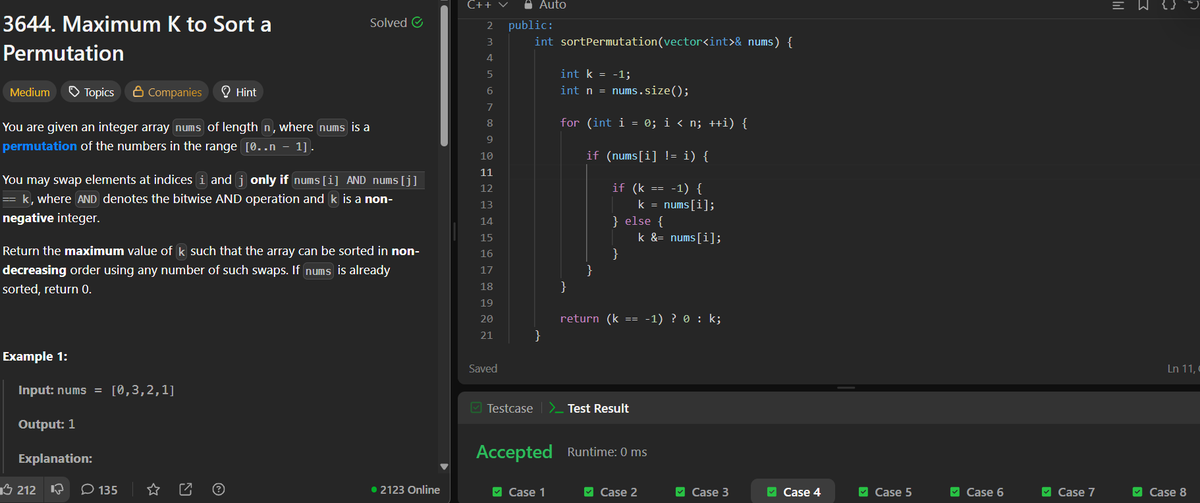The height and width of the screenshot is (503, 1200).
Task: Select Case 2 result
Action: coord(611,491)
